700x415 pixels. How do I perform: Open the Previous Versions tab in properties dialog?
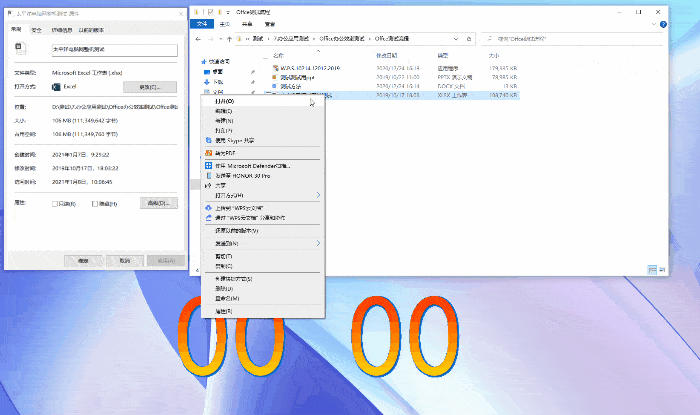point(91,30)
